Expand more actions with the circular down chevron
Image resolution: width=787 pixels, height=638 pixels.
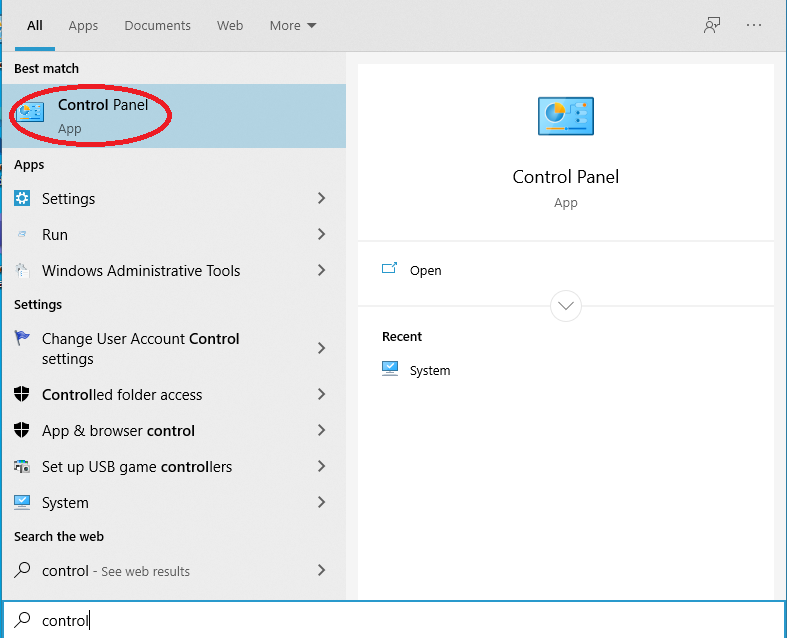pyautogui.click(x=566, y=306)
